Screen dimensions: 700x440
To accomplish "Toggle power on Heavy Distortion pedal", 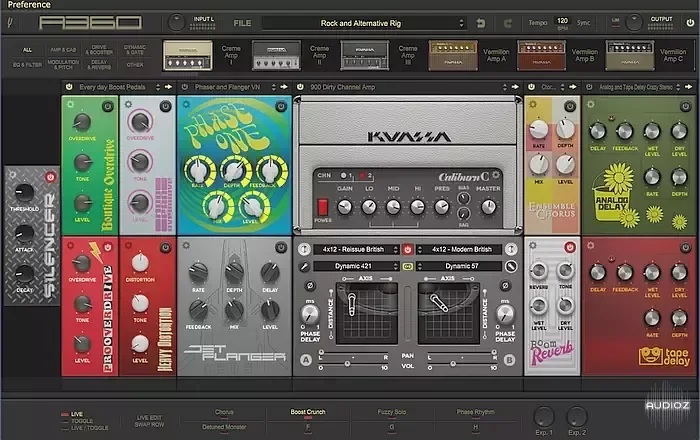I will 166,247.
